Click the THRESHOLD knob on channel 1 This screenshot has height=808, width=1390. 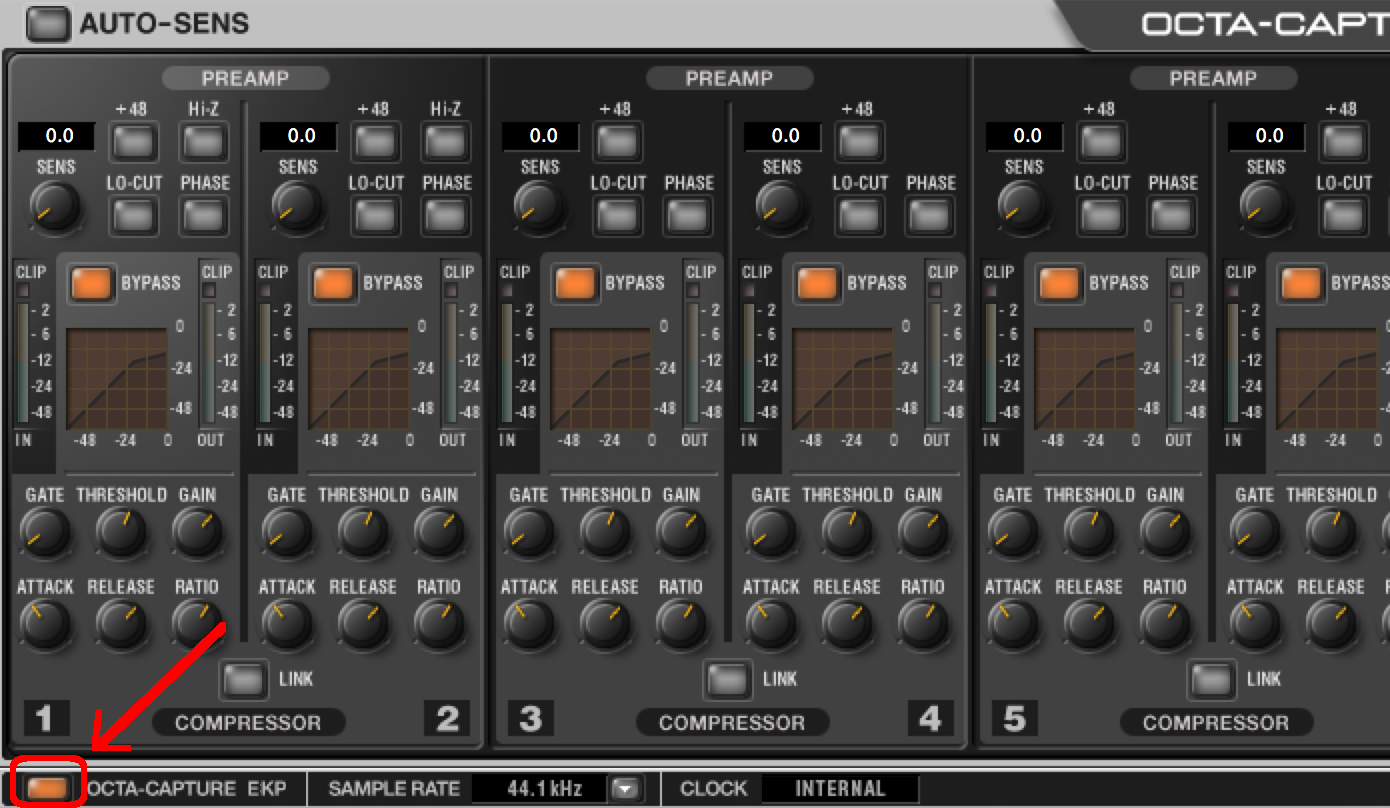pyautogui.click(x=121, y=532)
